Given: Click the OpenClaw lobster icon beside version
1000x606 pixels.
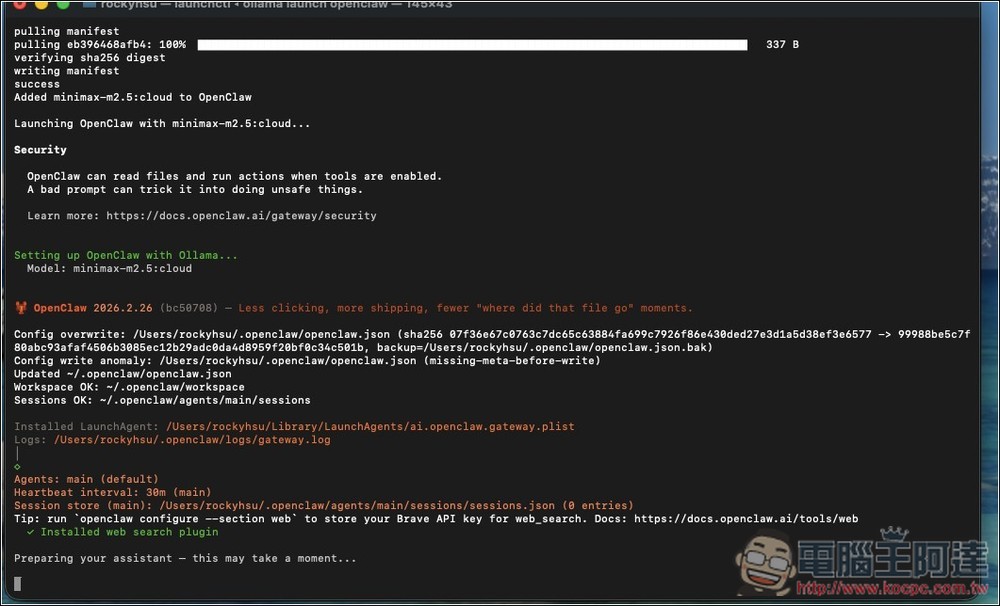Looking at the screenshot, I should coord(21,307).
